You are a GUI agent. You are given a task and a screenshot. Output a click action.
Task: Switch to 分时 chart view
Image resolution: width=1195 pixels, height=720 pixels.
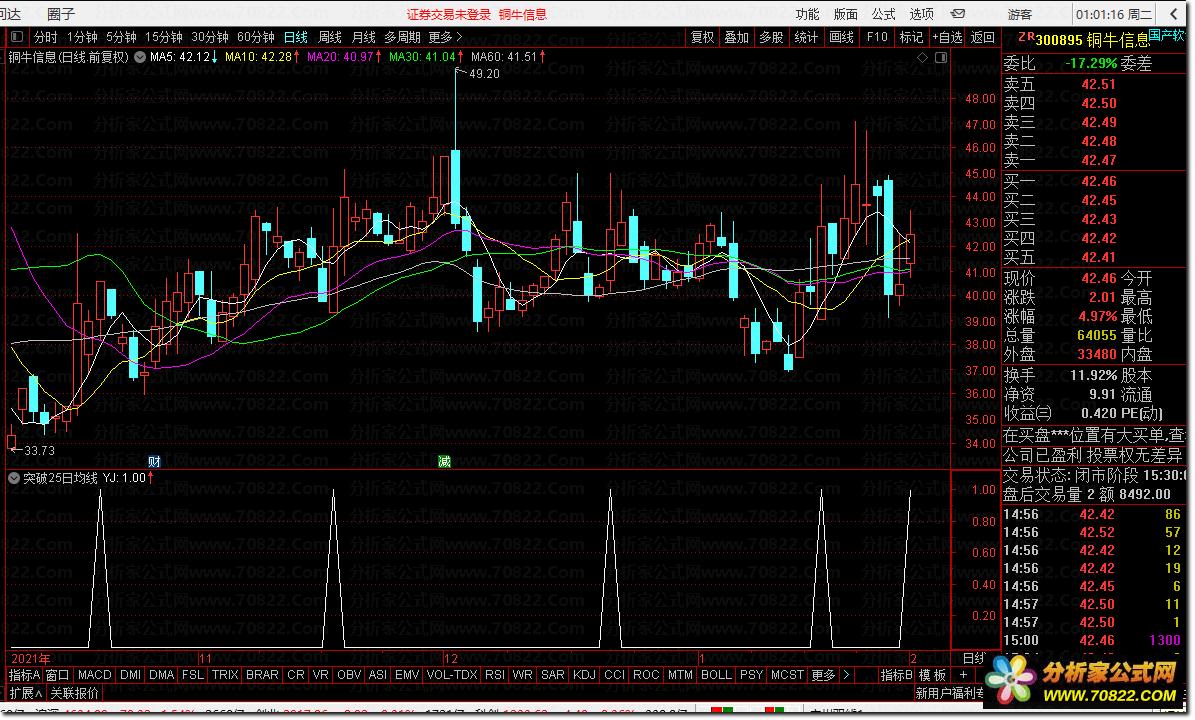[46, 37]
